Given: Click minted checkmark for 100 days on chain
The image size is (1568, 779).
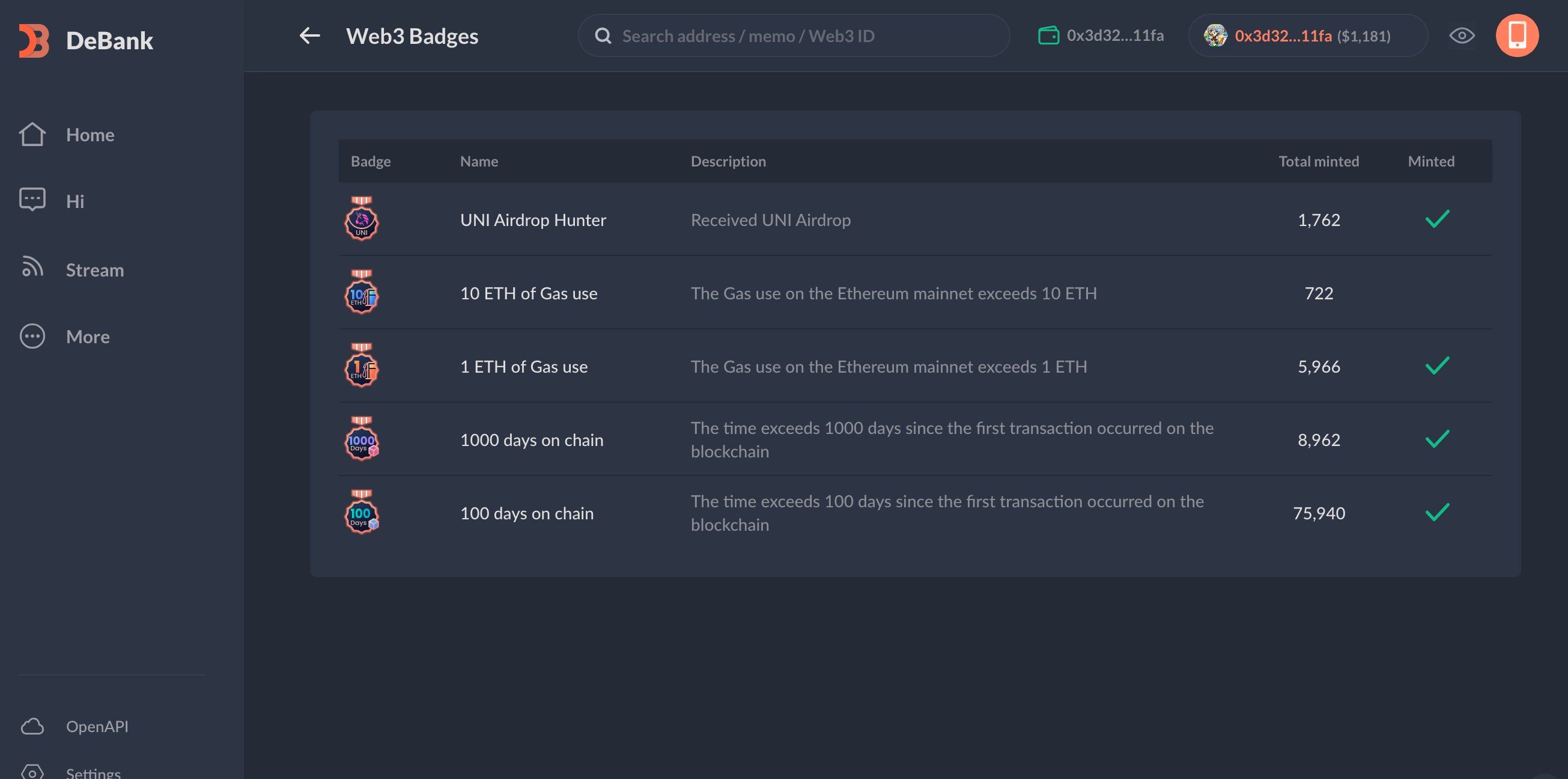Looking at the screenshot, I should (1437, 512).
